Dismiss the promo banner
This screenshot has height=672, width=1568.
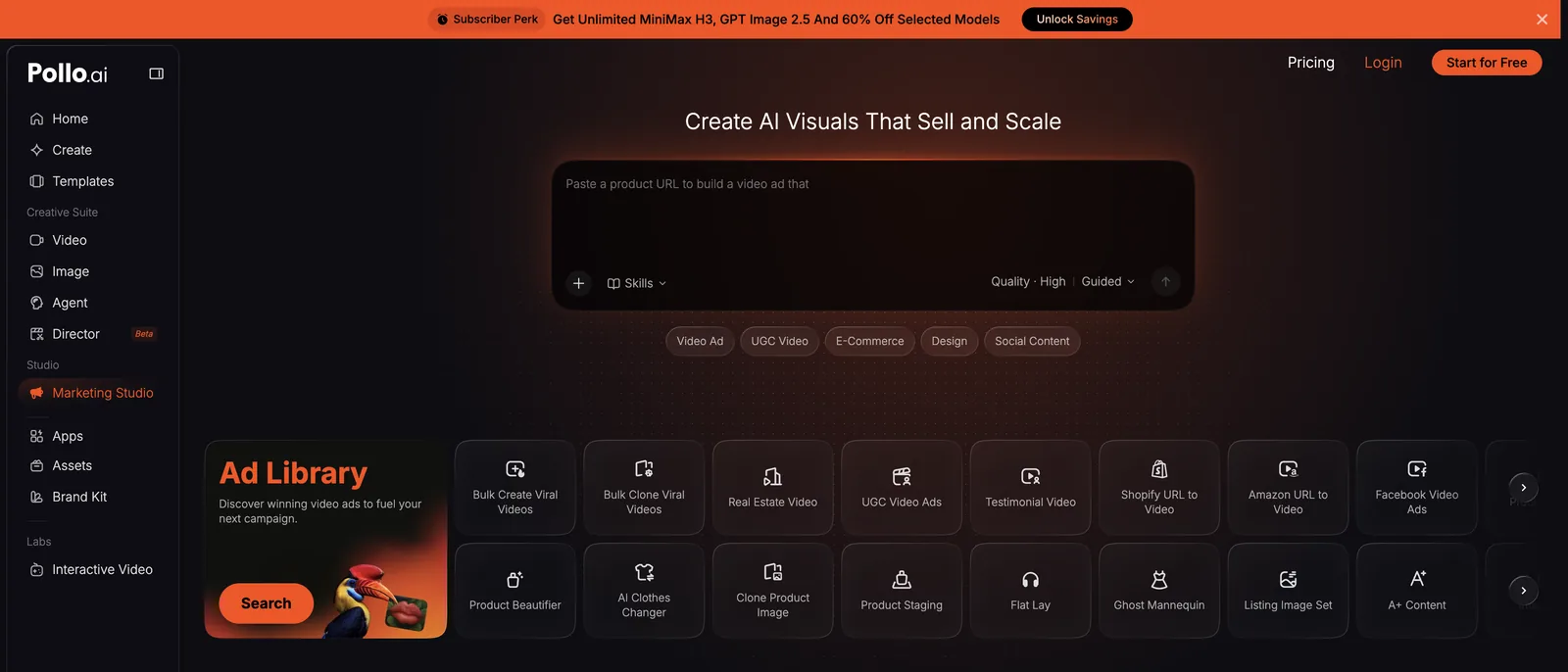[1542, 20]
